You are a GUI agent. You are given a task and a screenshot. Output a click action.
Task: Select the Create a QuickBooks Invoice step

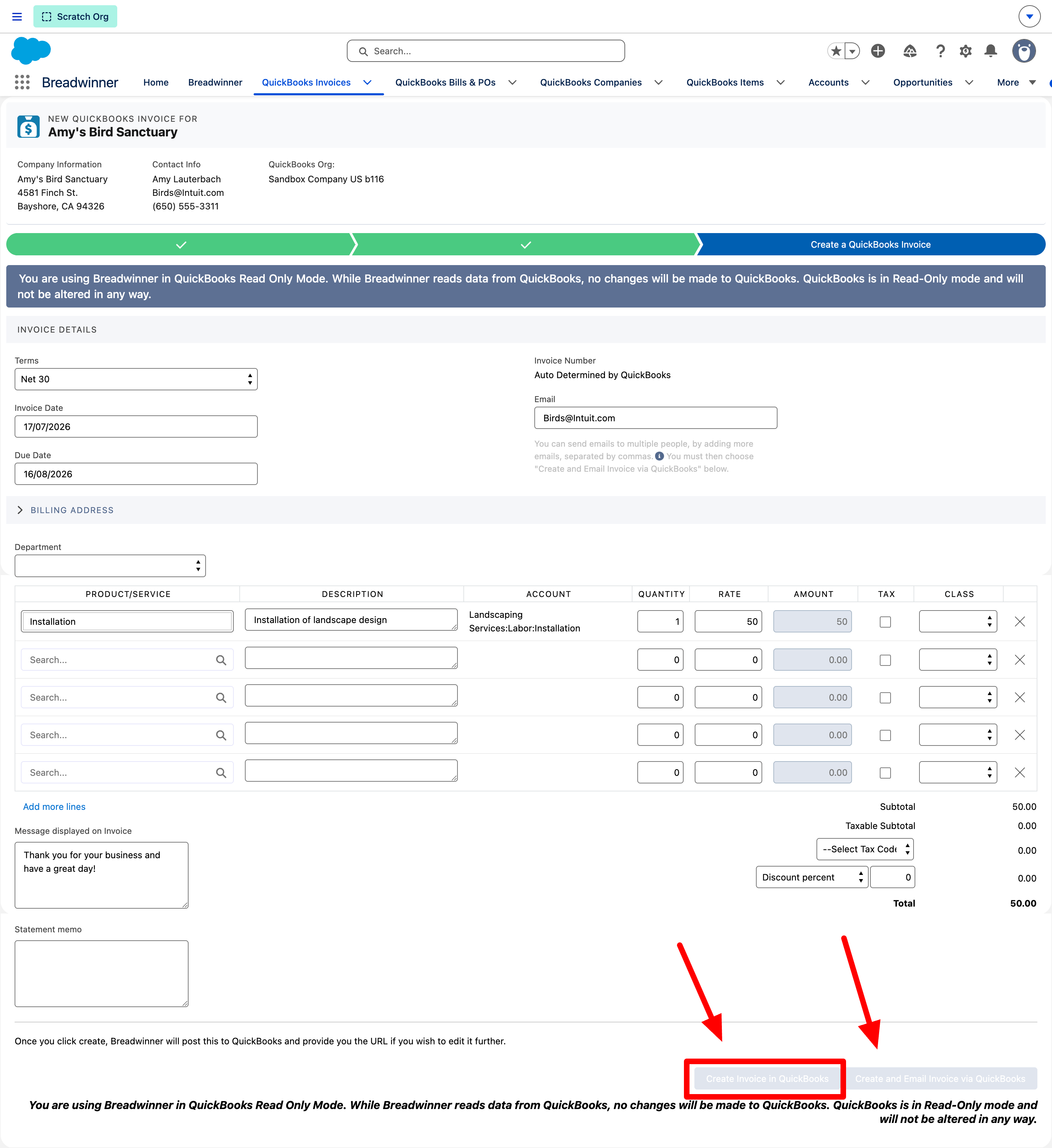pos(870,244)
